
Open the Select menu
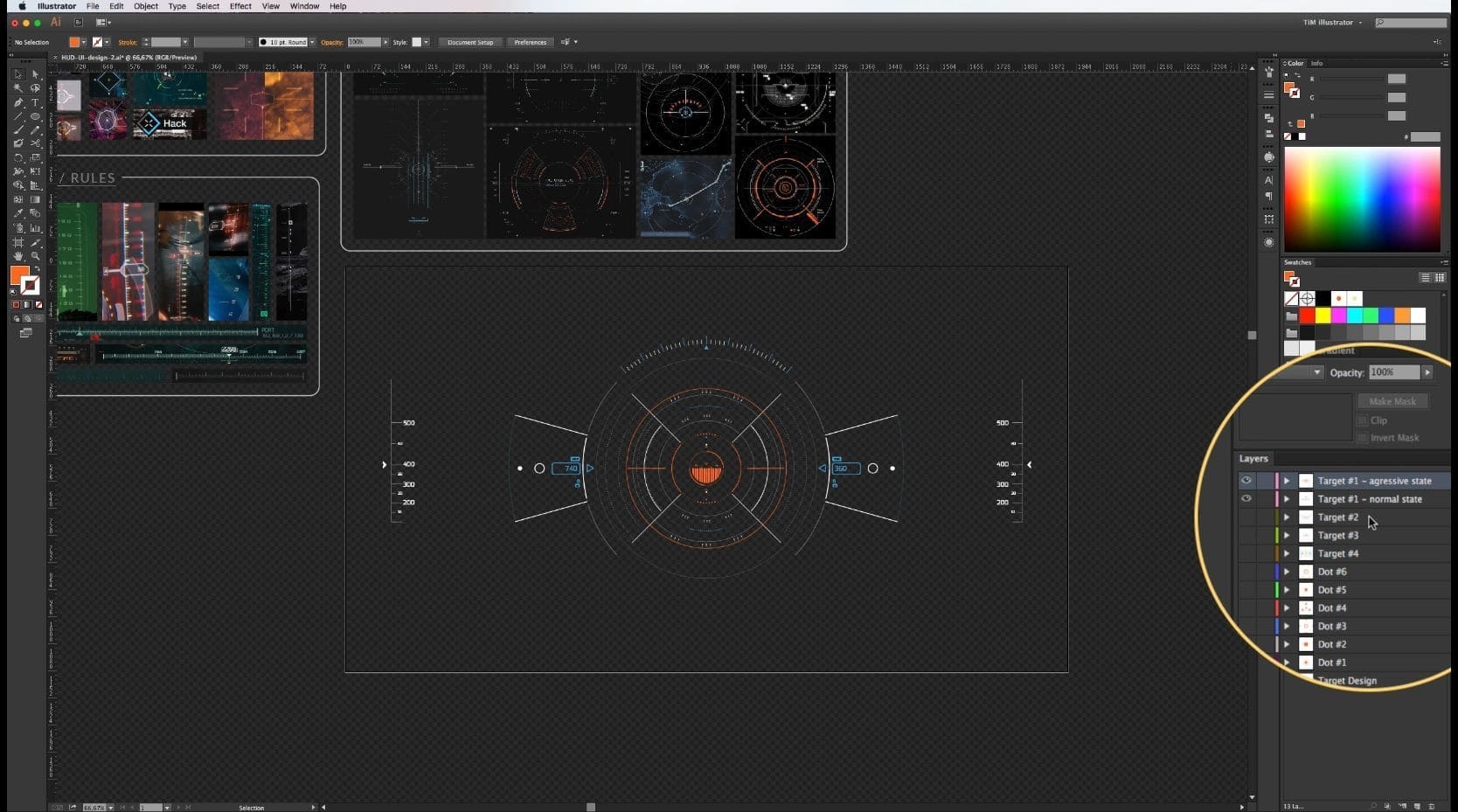[208, 6]
